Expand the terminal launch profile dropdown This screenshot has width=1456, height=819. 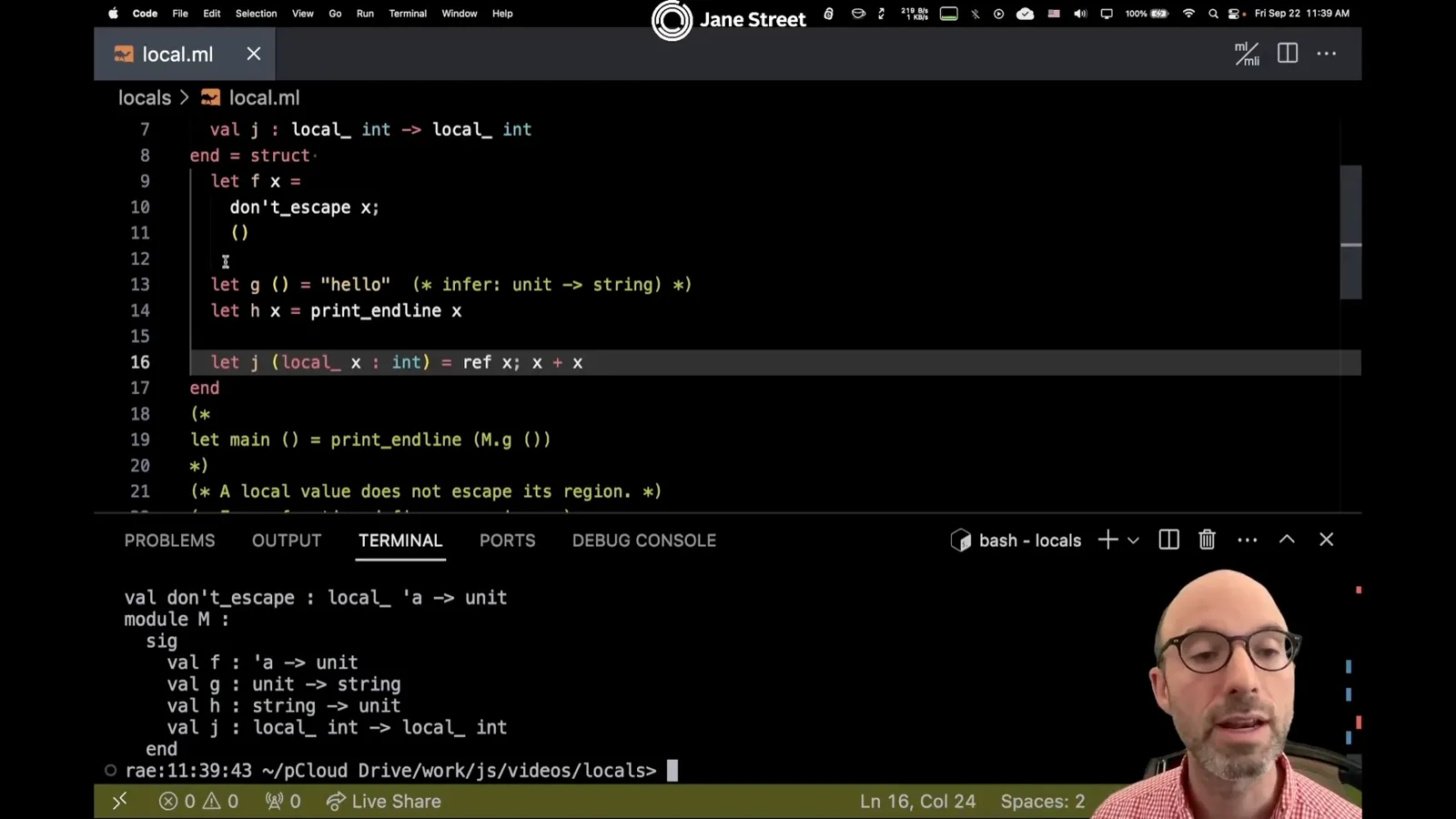click(1133, 541)
